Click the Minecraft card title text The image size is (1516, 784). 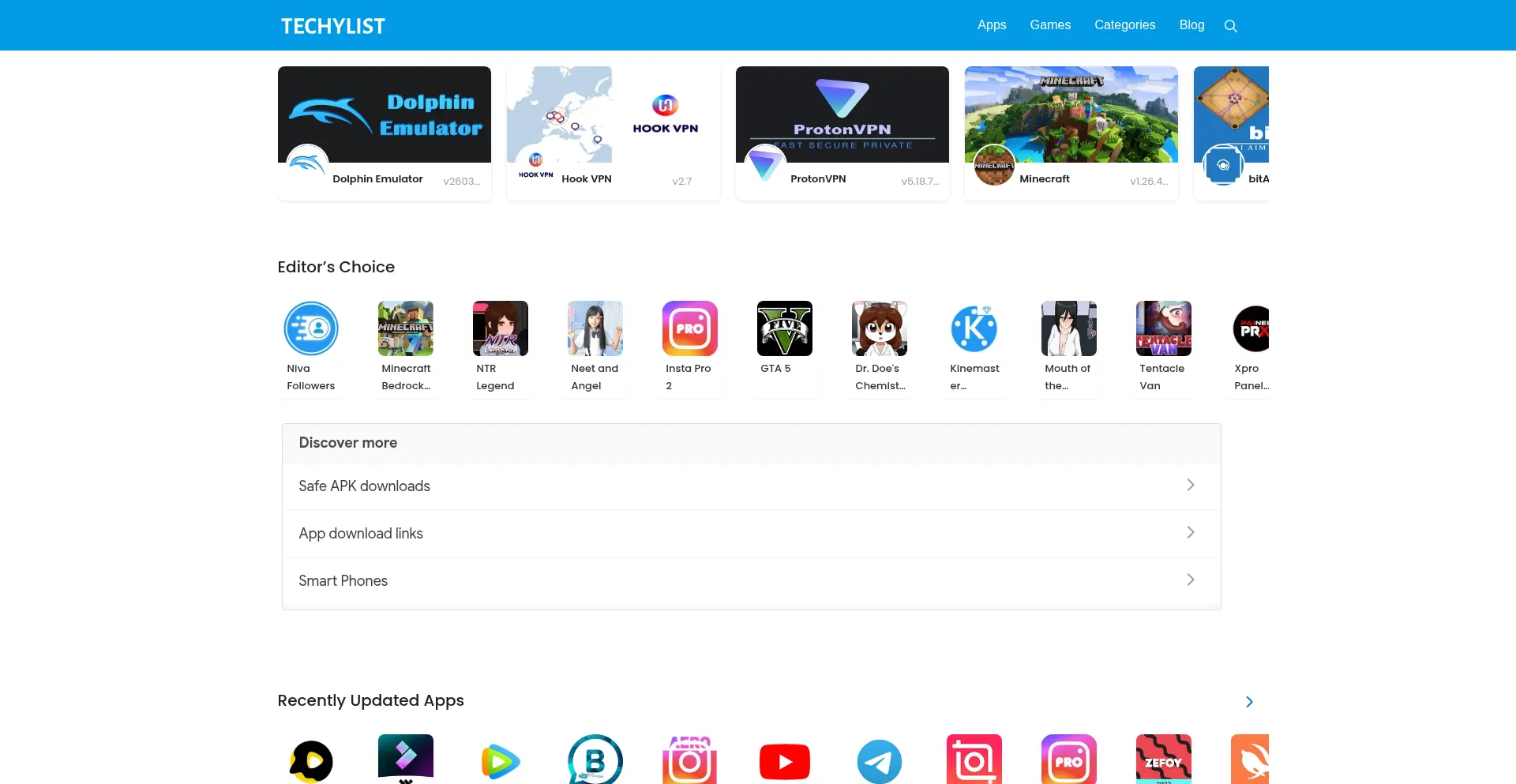click(1045, 179)
